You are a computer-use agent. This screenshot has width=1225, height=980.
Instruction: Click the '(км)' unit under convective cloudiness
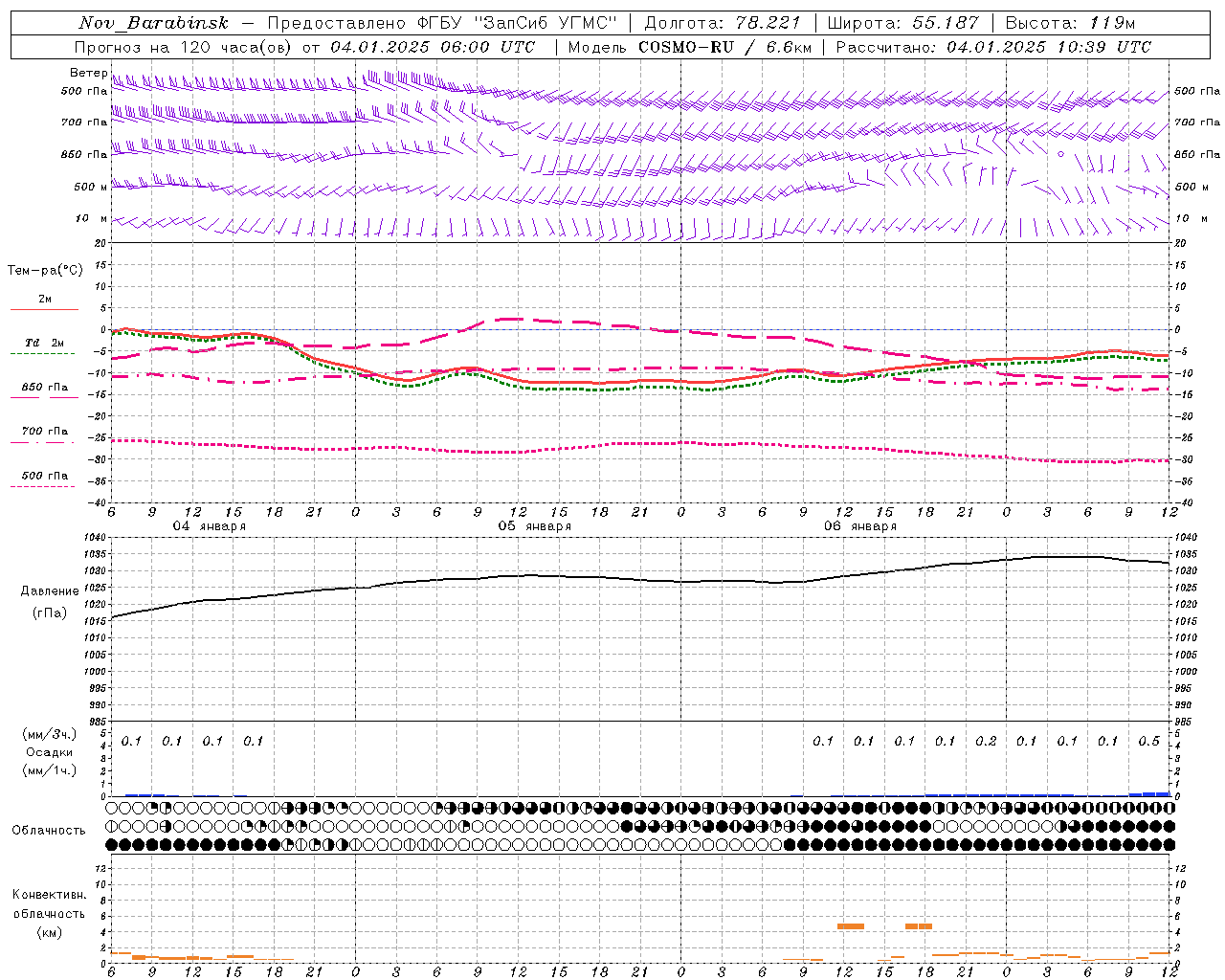tap(49, 932)
